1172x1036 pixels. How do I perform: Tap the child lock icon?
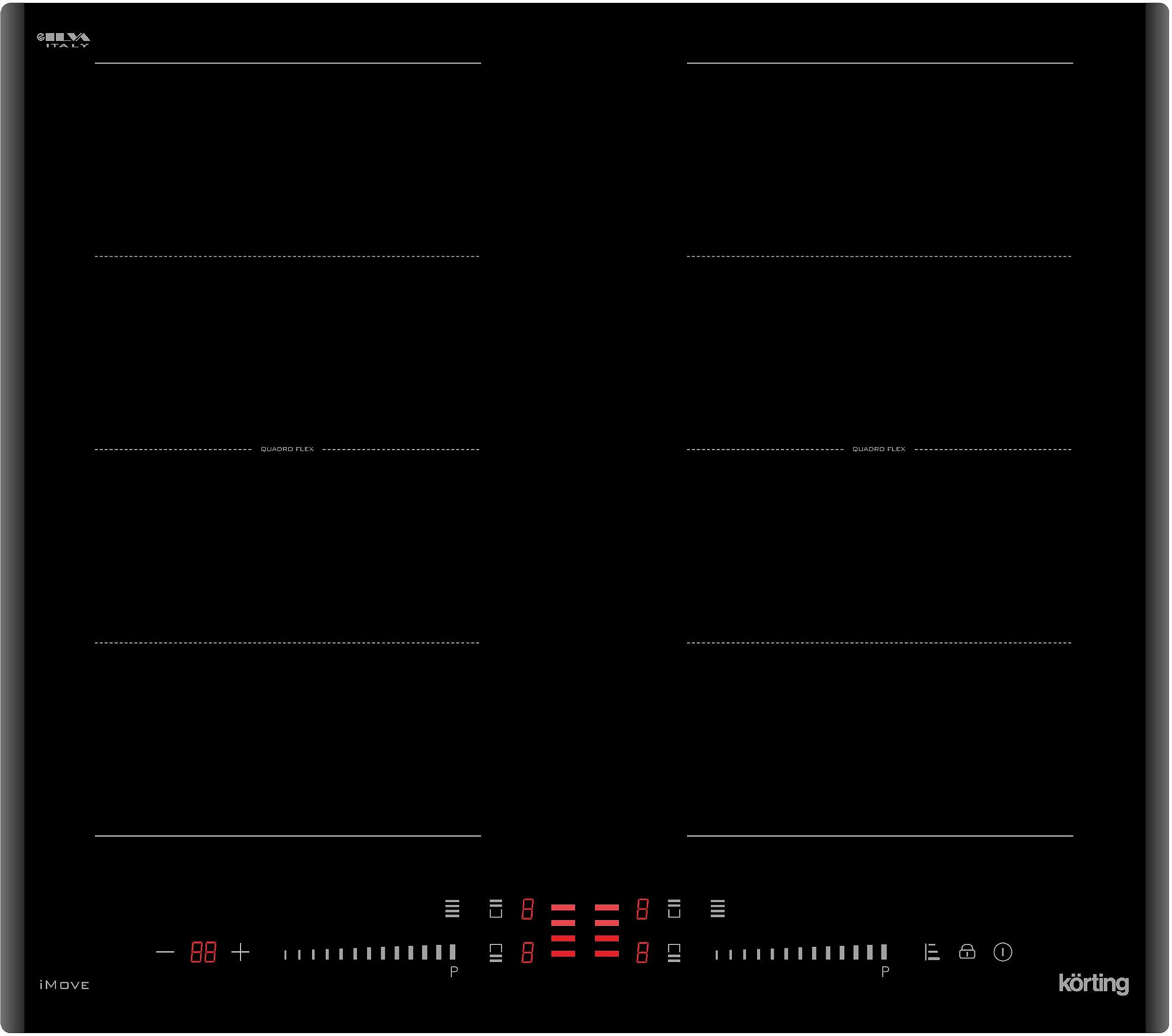click(x=967, y=952)
